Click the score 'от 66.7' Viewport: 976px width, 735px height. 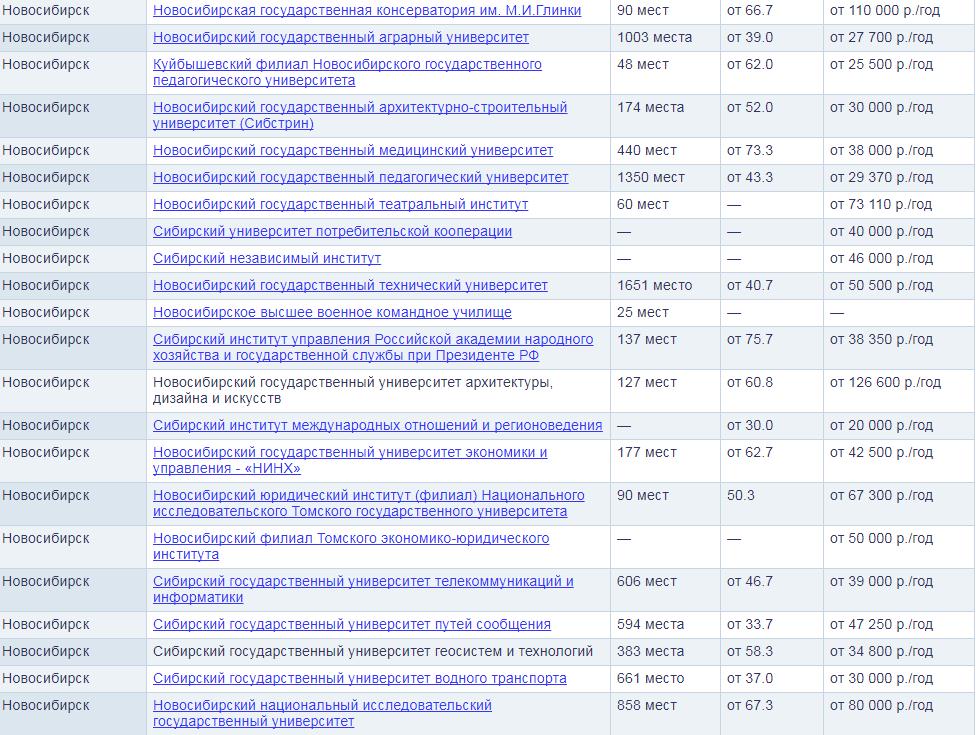[750, 11]
